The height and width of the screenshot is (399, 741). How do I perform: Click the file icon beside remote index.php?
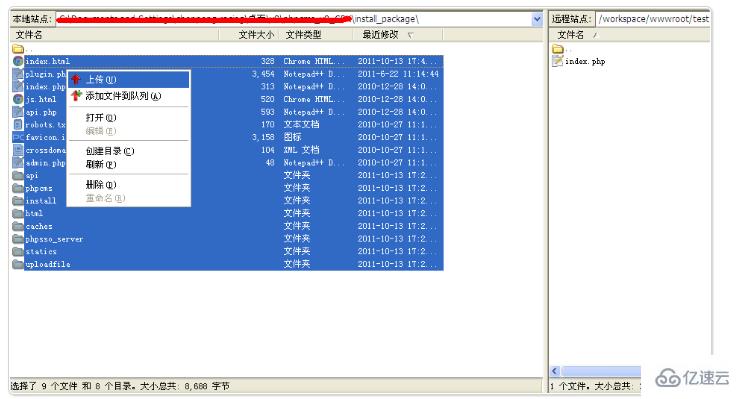(x=558, y=61)
